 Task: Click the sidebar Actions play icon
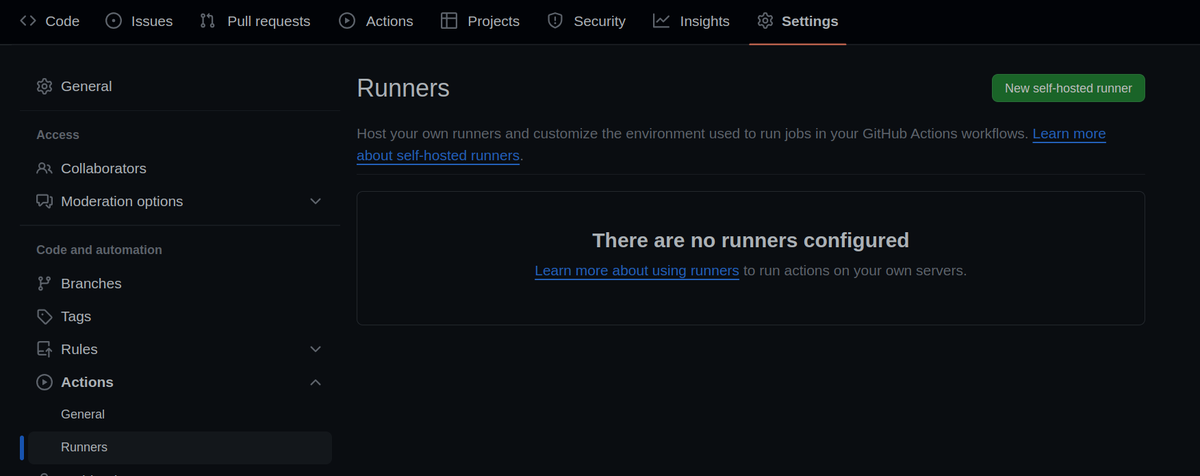pyautogui.click(x=44, y=382)
